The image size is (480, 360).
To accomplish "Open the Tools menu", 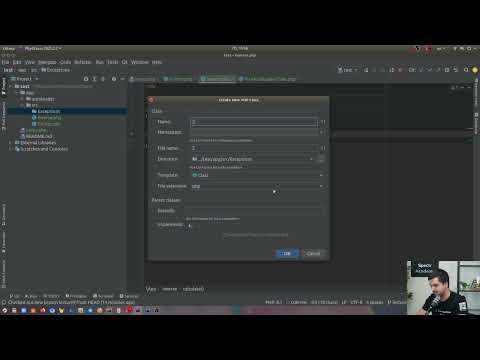I will (x=112, y=62).
